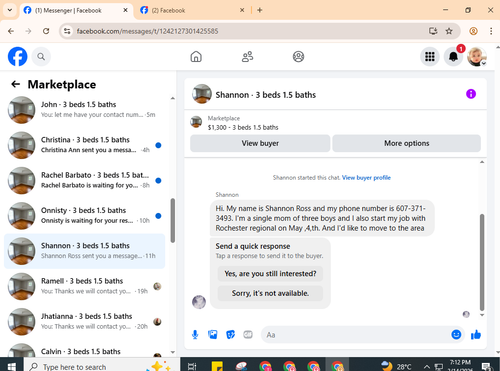This screenshot has height=371, width=500.
Task: Open the nine-dot Menu grid icon
Action: pyautogui.click(x=430, y=57)
